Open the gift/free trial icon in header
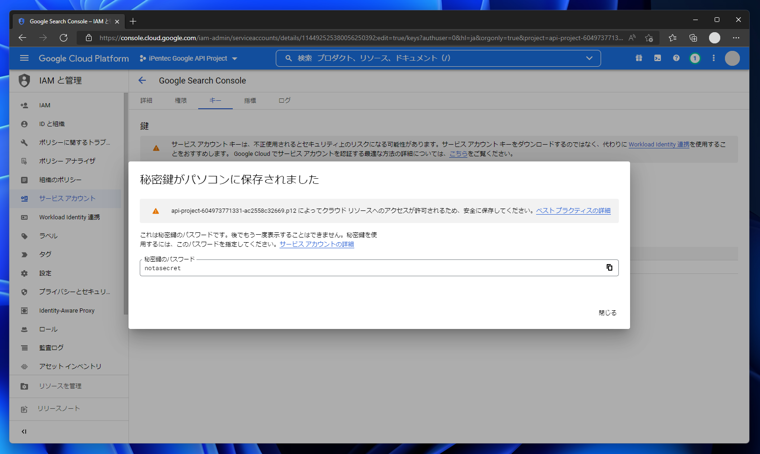The height and width of the screenshot is (454, 760). (638, 58)
